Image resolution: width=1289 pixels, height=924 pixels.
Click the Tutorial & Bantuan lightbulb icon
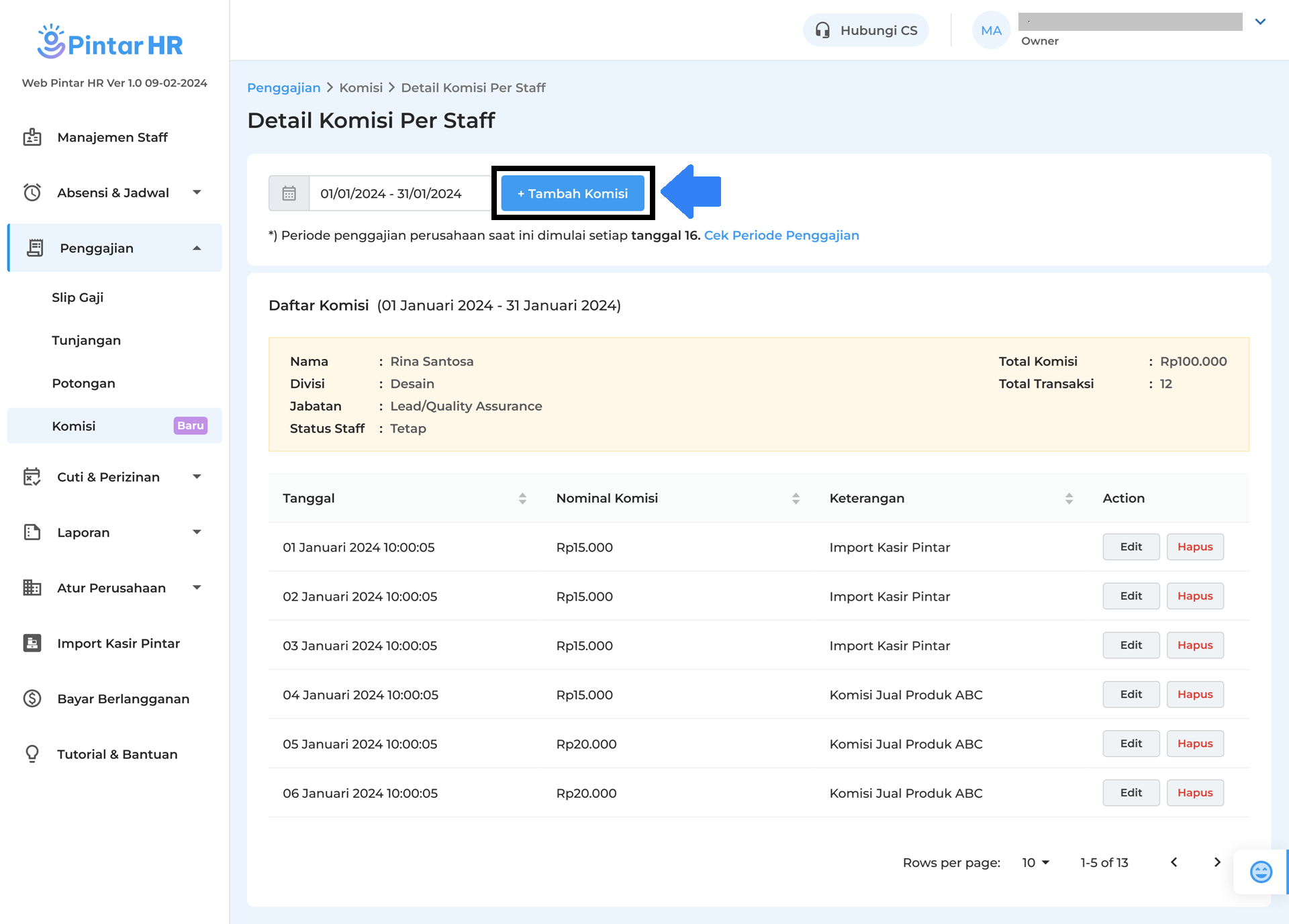click(32, 754)
